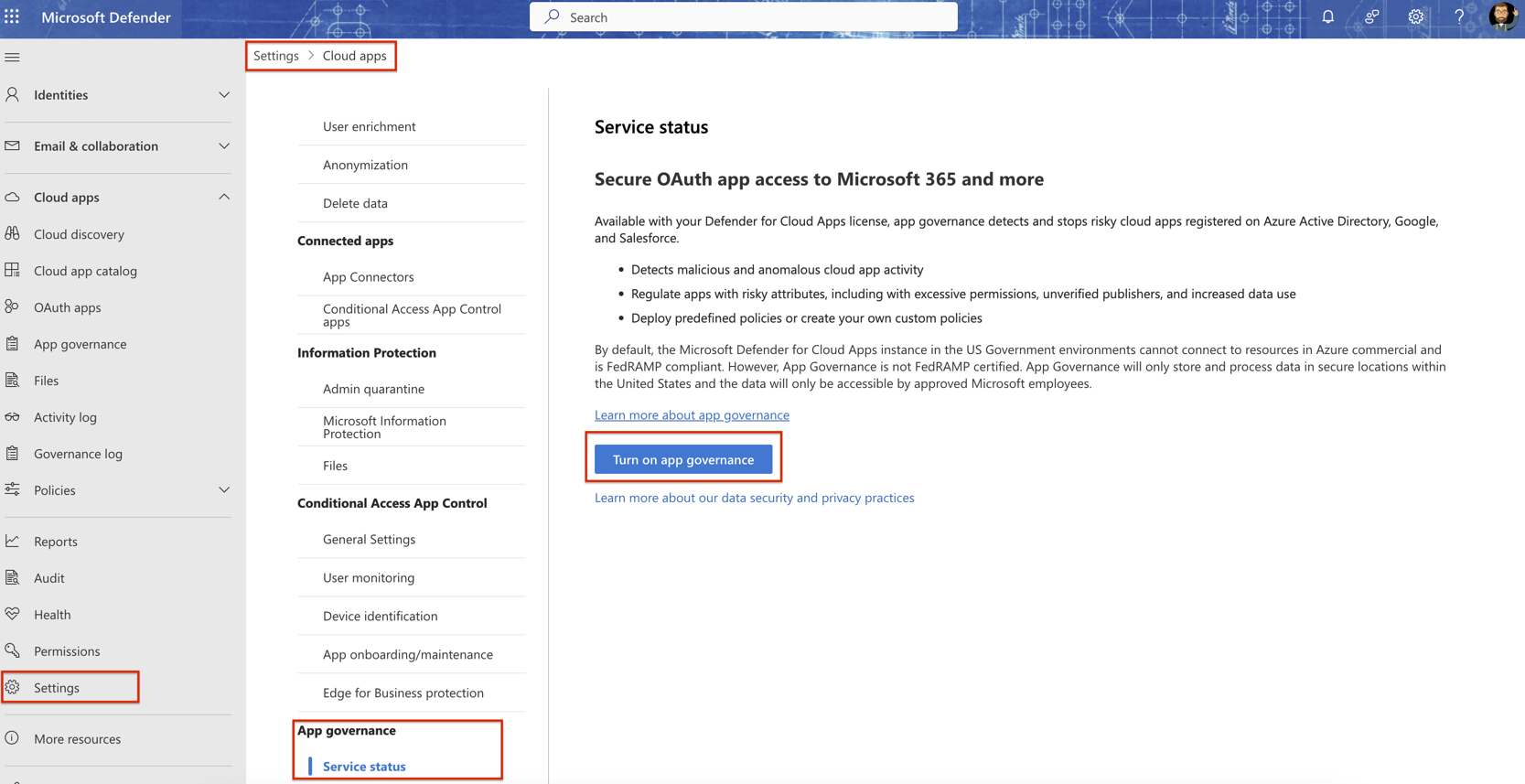1525x784 pixels.
Task: Open Cloud discovery binoculars item
Action: coord(79,234)
